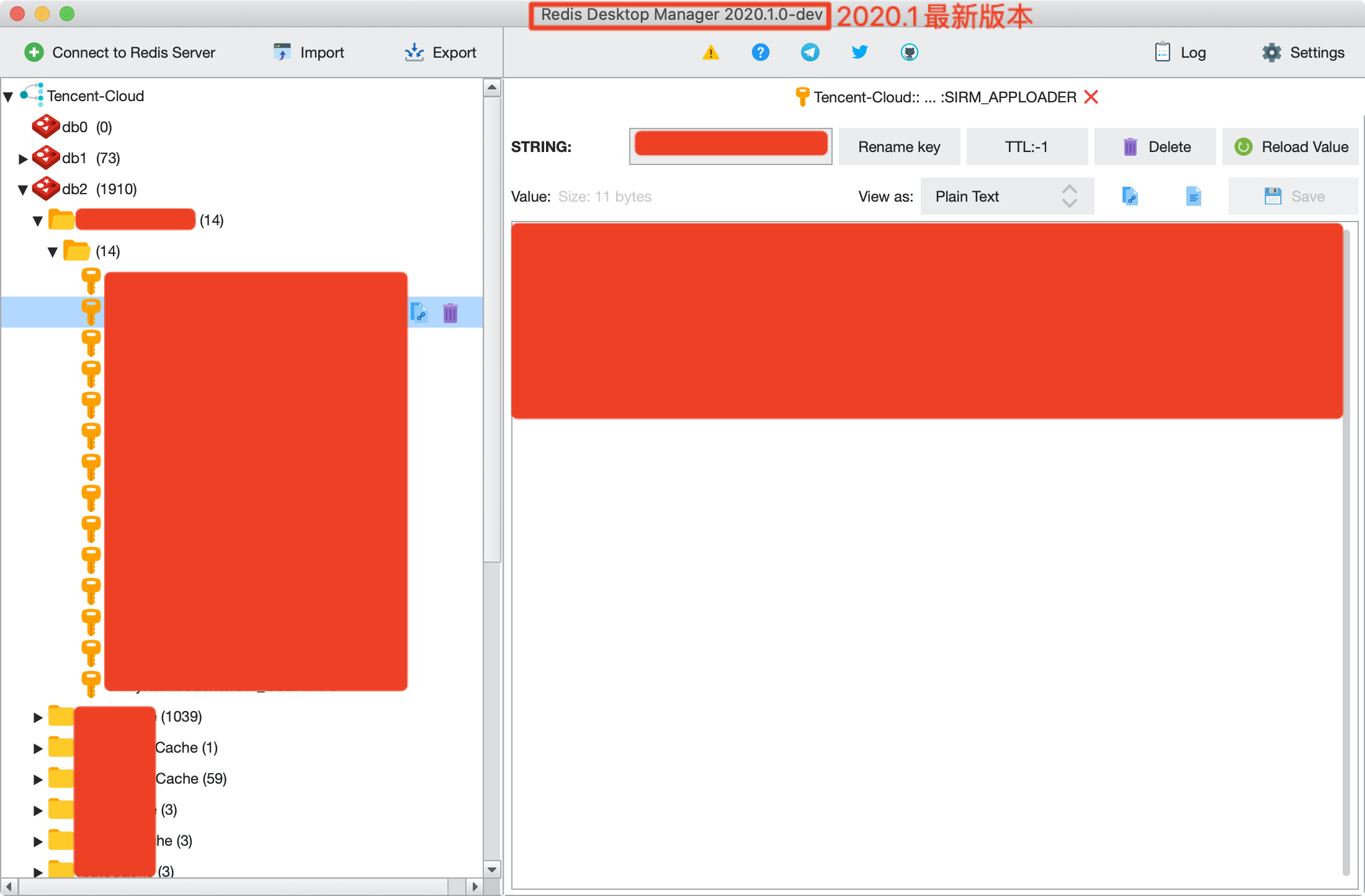The height and width of the screenshot is (896, 1365).
Task: Copy key name icon on selected row
Action: 419,313
